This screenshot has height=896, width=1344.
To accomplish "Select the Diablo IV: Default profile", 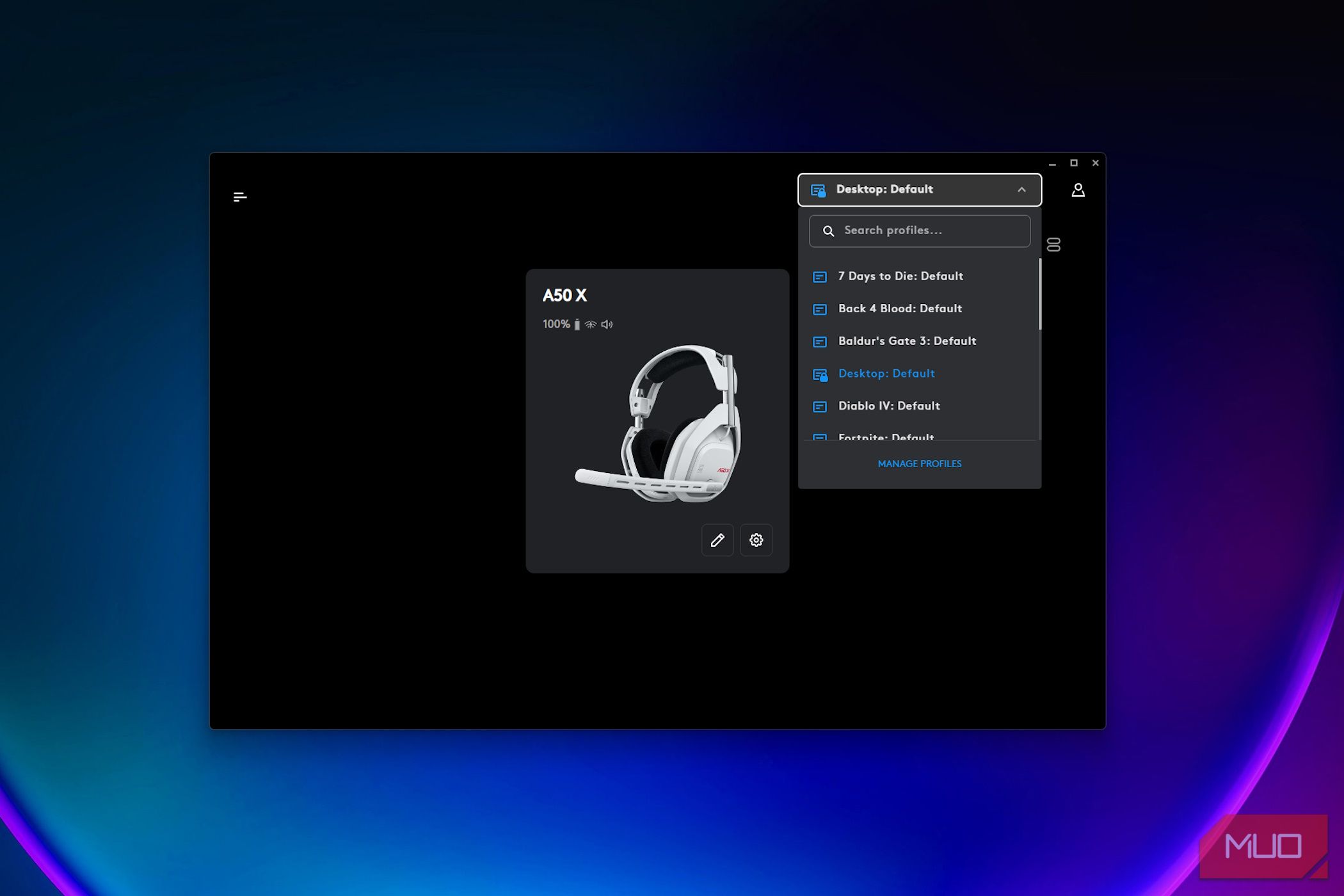I will coord(888,406).
